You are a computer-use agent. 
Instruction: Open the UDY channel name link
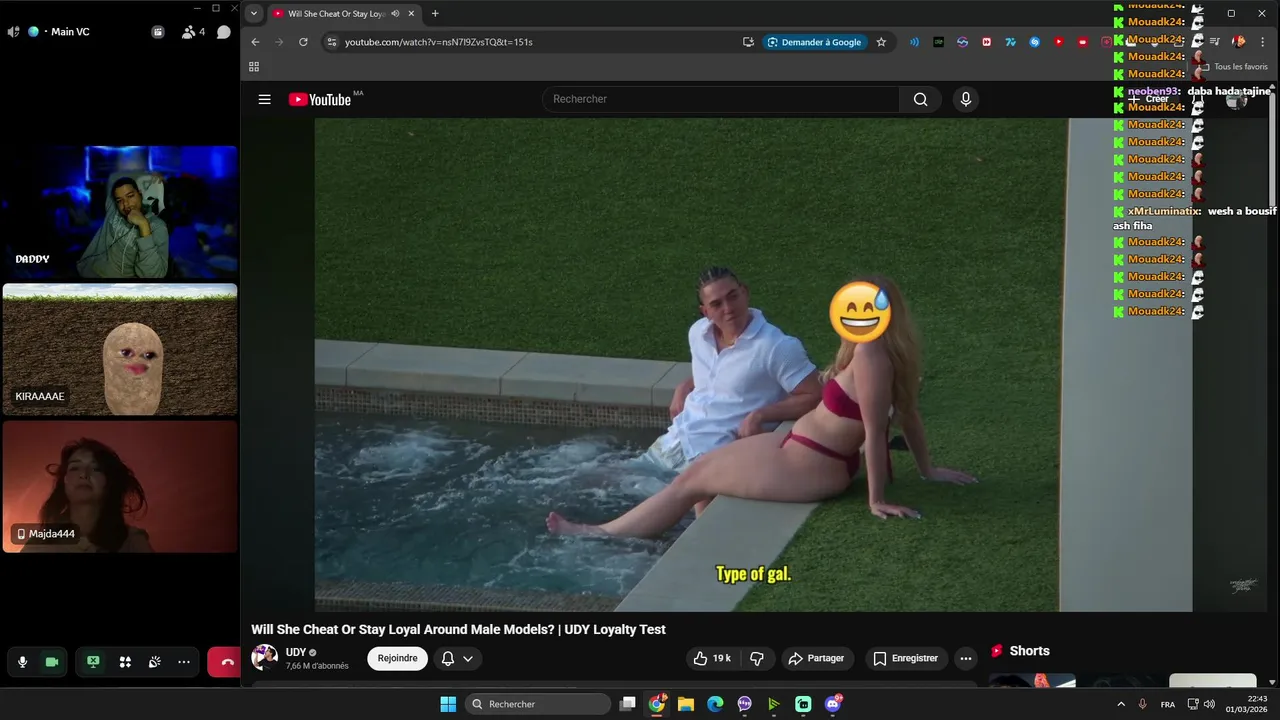(x=296, y=652)
